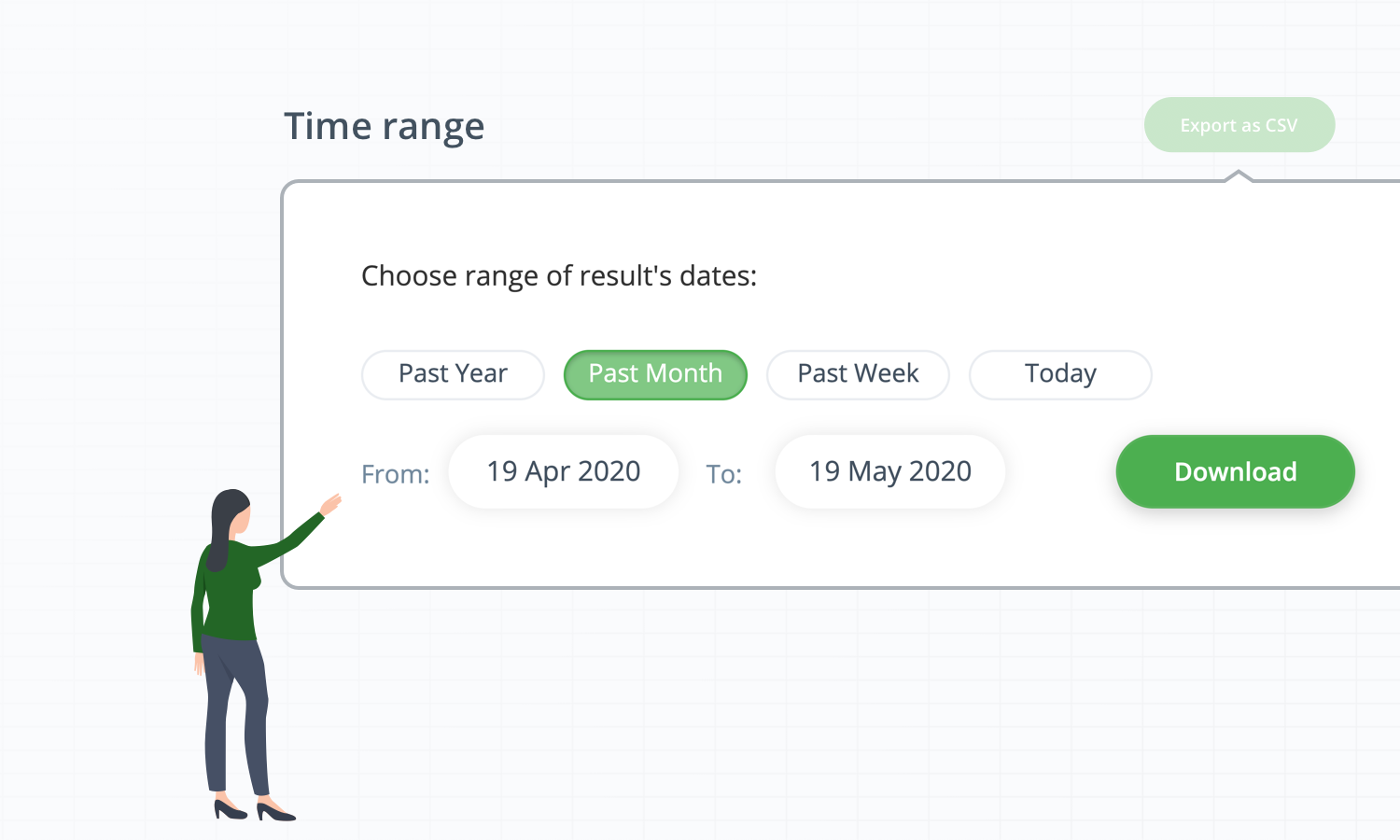
Task: Click the woman's face
Action: [241, 520]
